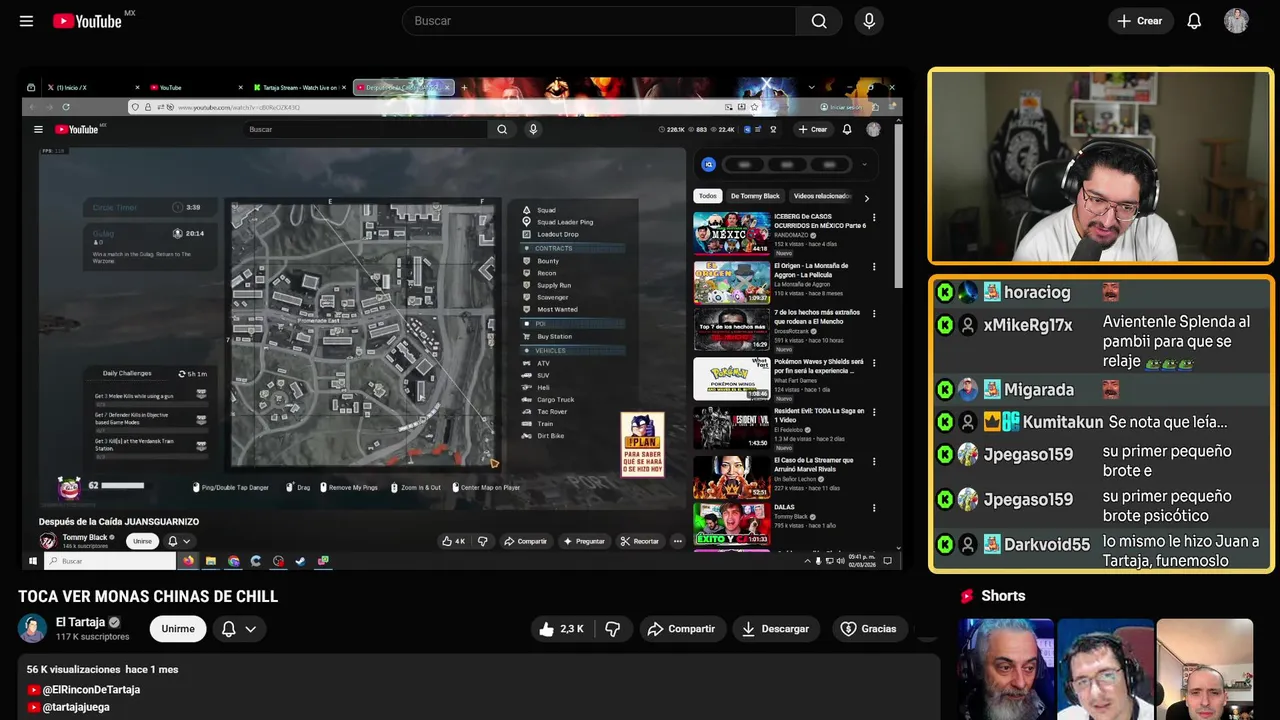In the streamed page, click the inner microphone icon
The width and height of the screenshot is (1280, 720).
[x=533, y=129]
